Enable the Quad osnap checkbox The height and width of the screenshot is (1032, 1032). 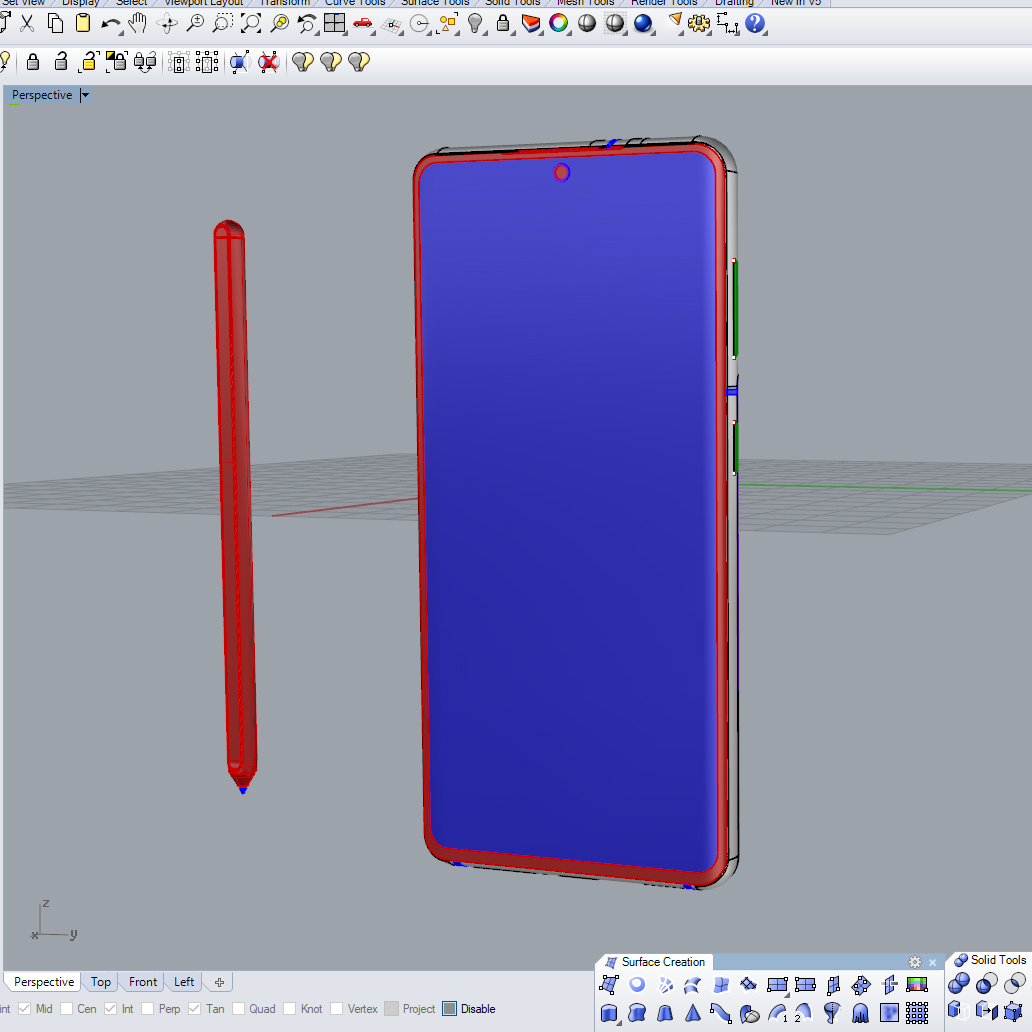click(x=238, y=1009)
